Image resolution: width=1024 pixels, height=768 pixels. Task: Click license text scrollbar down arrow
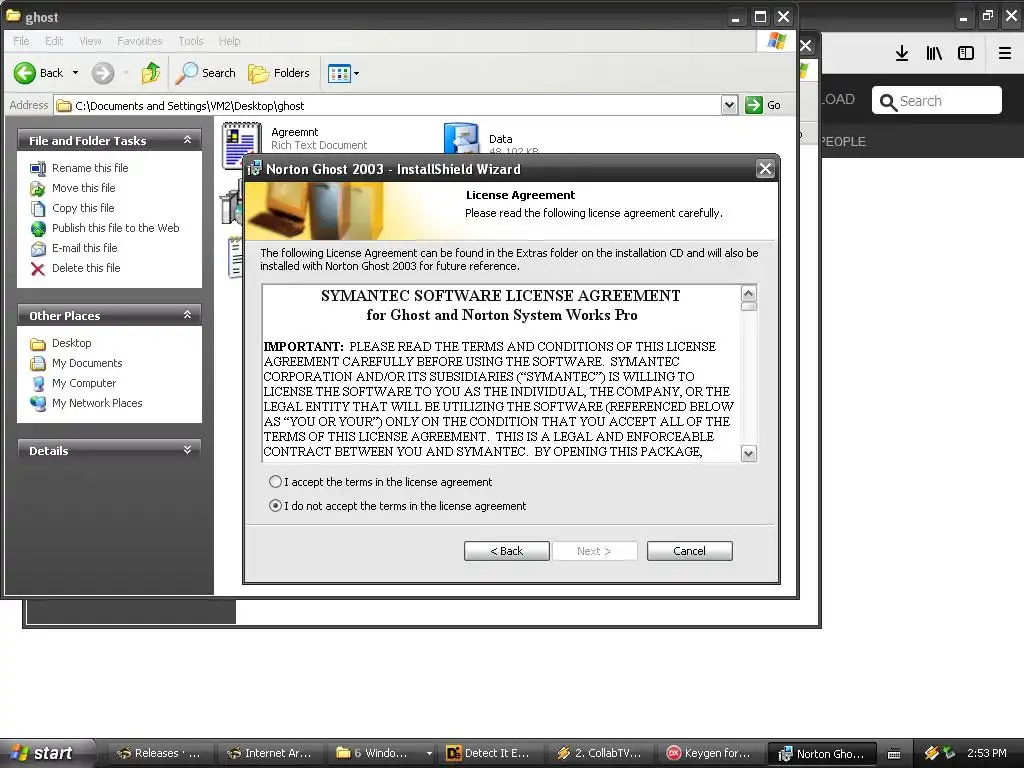(x=749, y=453)
